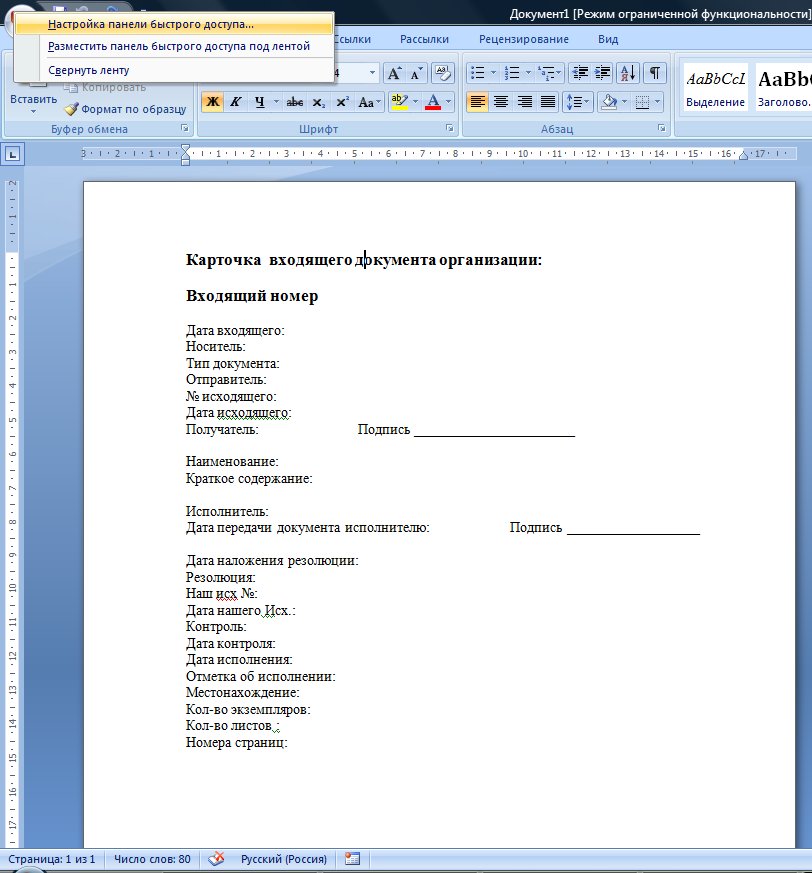812x873 pixels.
Task: Toggle bold formatting (Ж)
Action: click(x=212, y=102)
